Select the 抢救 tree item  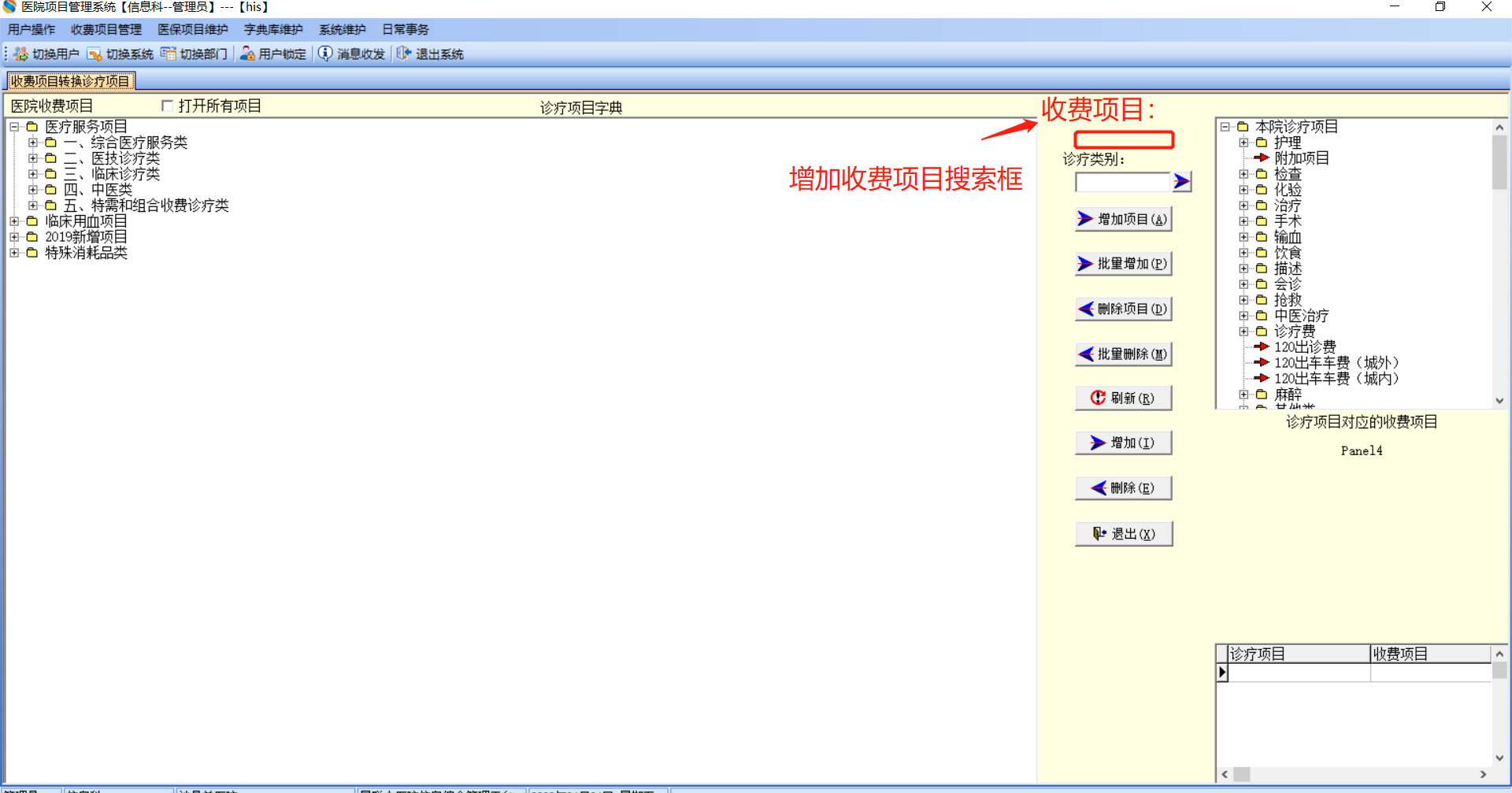[x=1288, y=300]
